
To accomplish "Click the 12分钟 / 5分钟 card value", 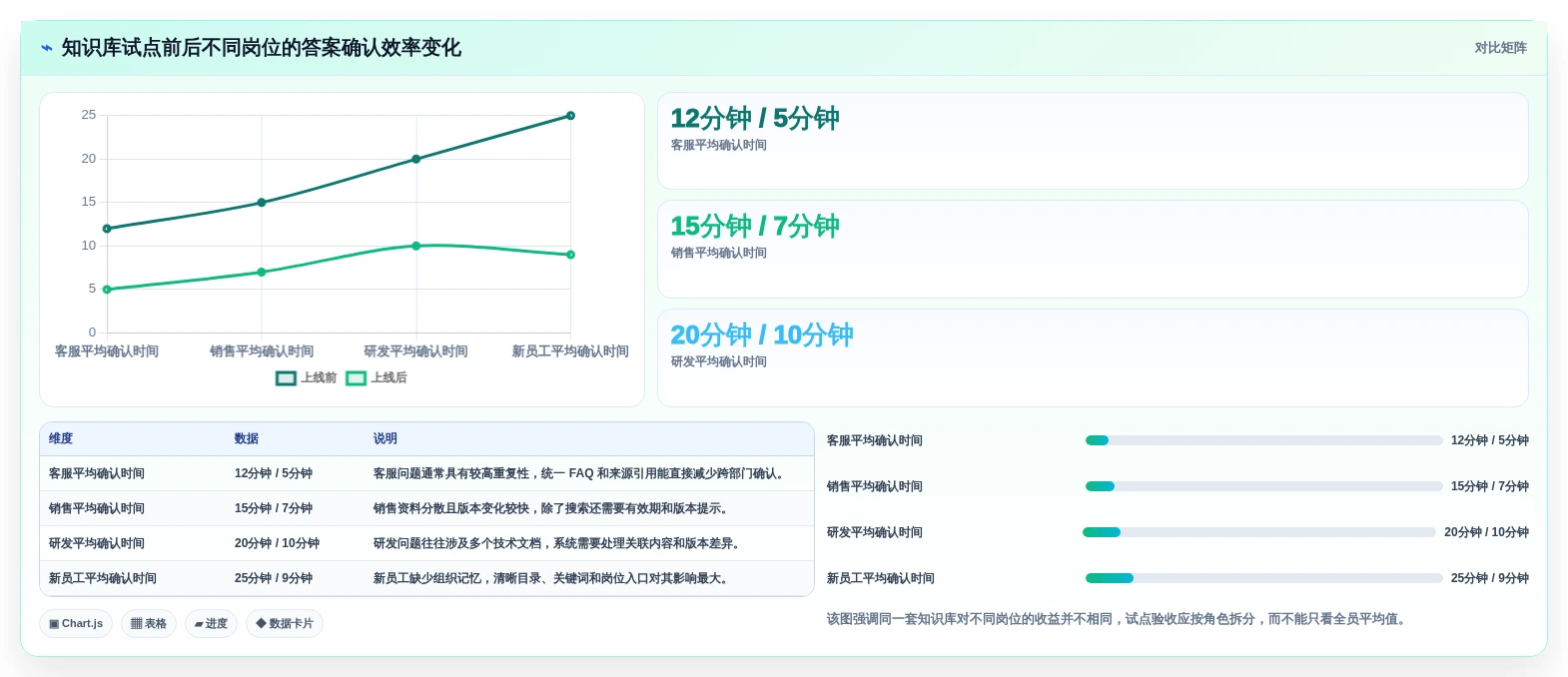I will pyautogui.click(x=755, y=119).
